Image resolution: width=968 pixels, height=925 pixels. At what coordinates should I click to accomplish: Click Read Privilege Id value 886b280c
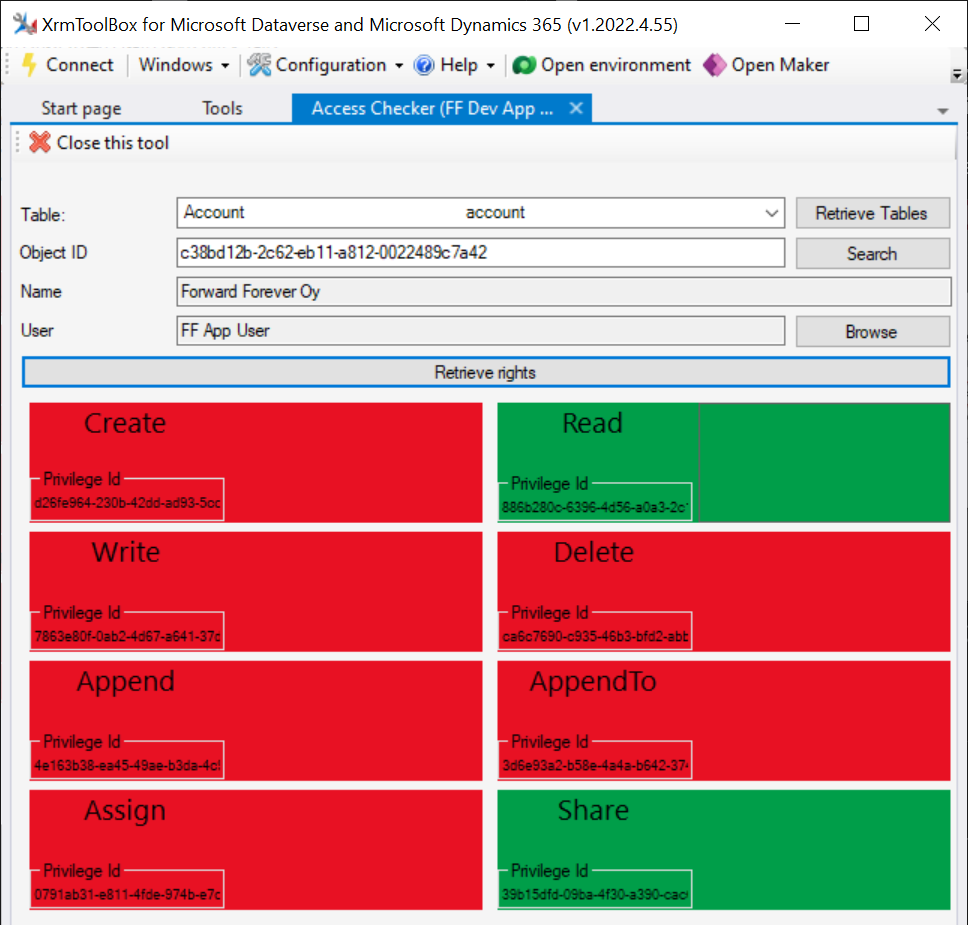pyautogui.click(x=595, y=508)
